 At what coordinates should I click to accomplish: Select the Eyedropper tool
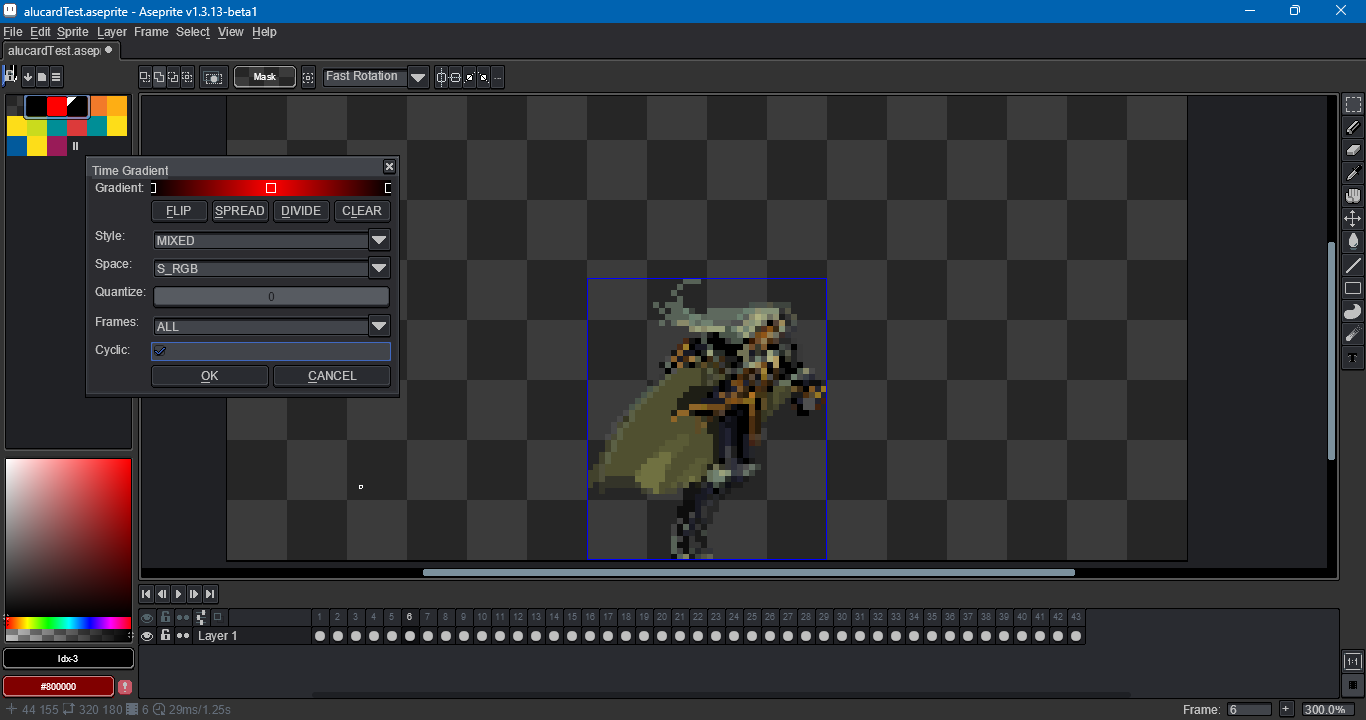(x=1353, y=173)
